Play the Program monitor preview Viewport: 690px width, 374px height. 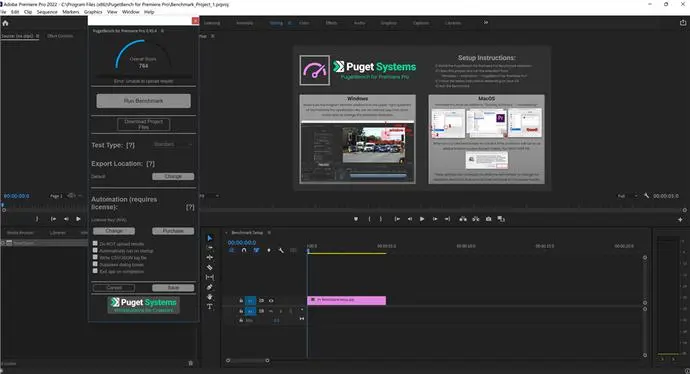pos(422,219)
